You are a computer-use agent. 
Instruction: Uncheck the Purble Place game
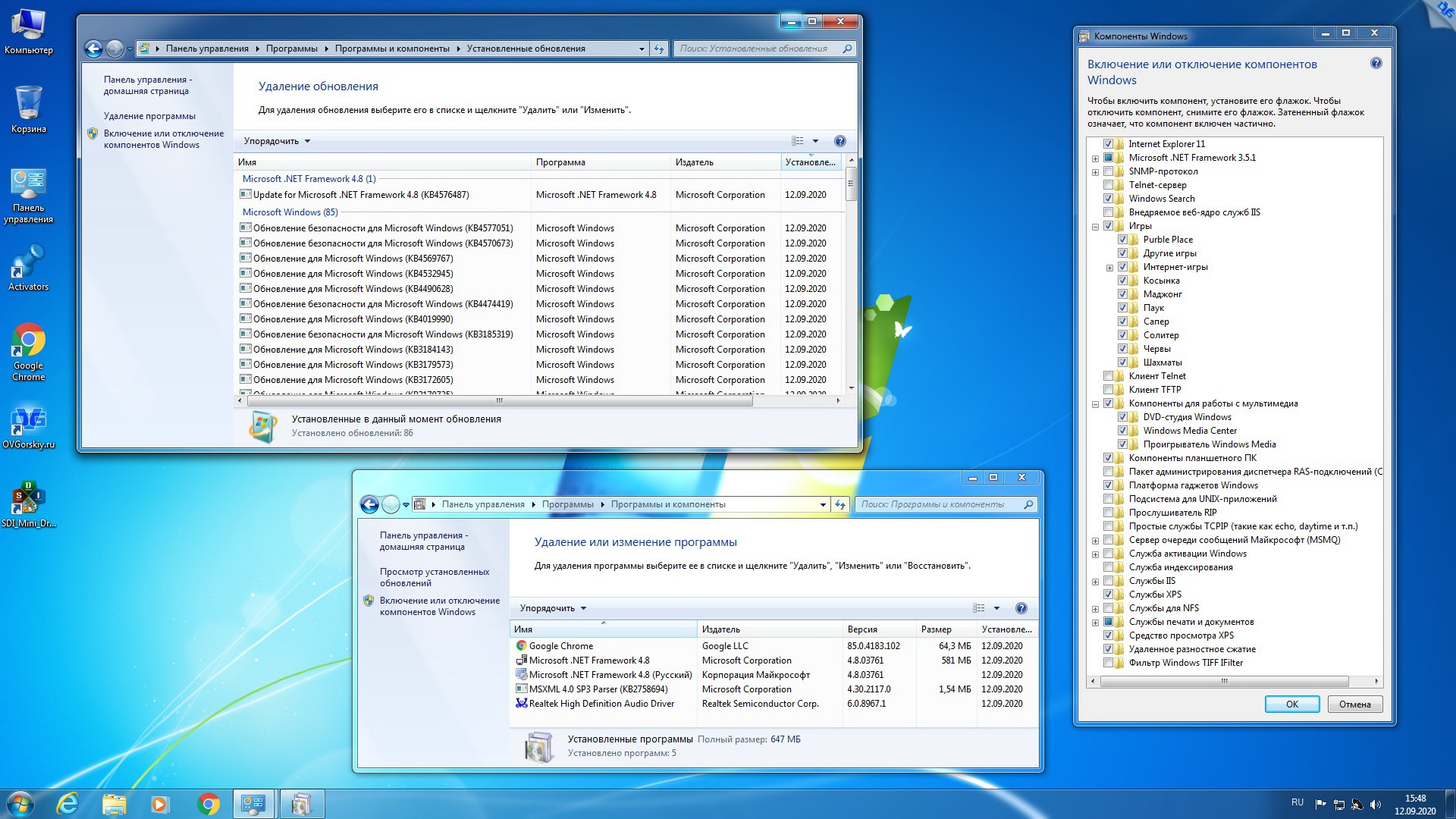1122,240
